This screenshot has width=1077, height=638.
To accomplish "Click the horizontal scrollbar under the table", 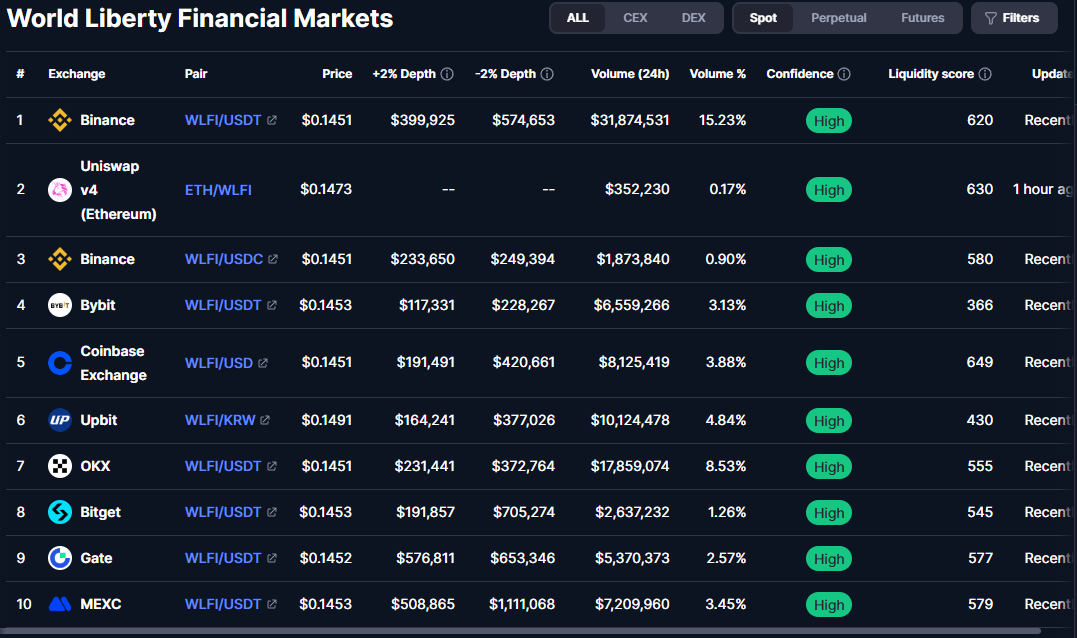I will [522, 630].
